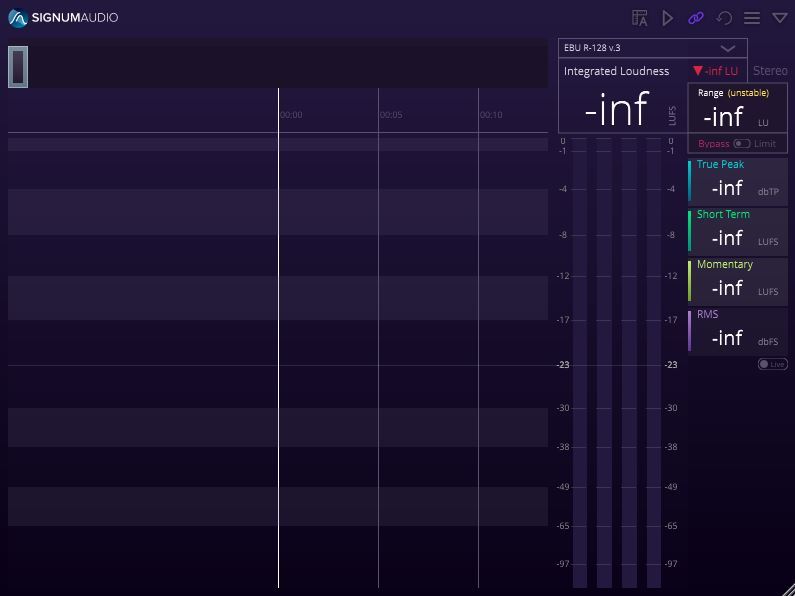The width and height of the screenshot is (795, 596).
Task: Click the Signum Audio logo
Action: pyautogui.click(x=64, y=18)
